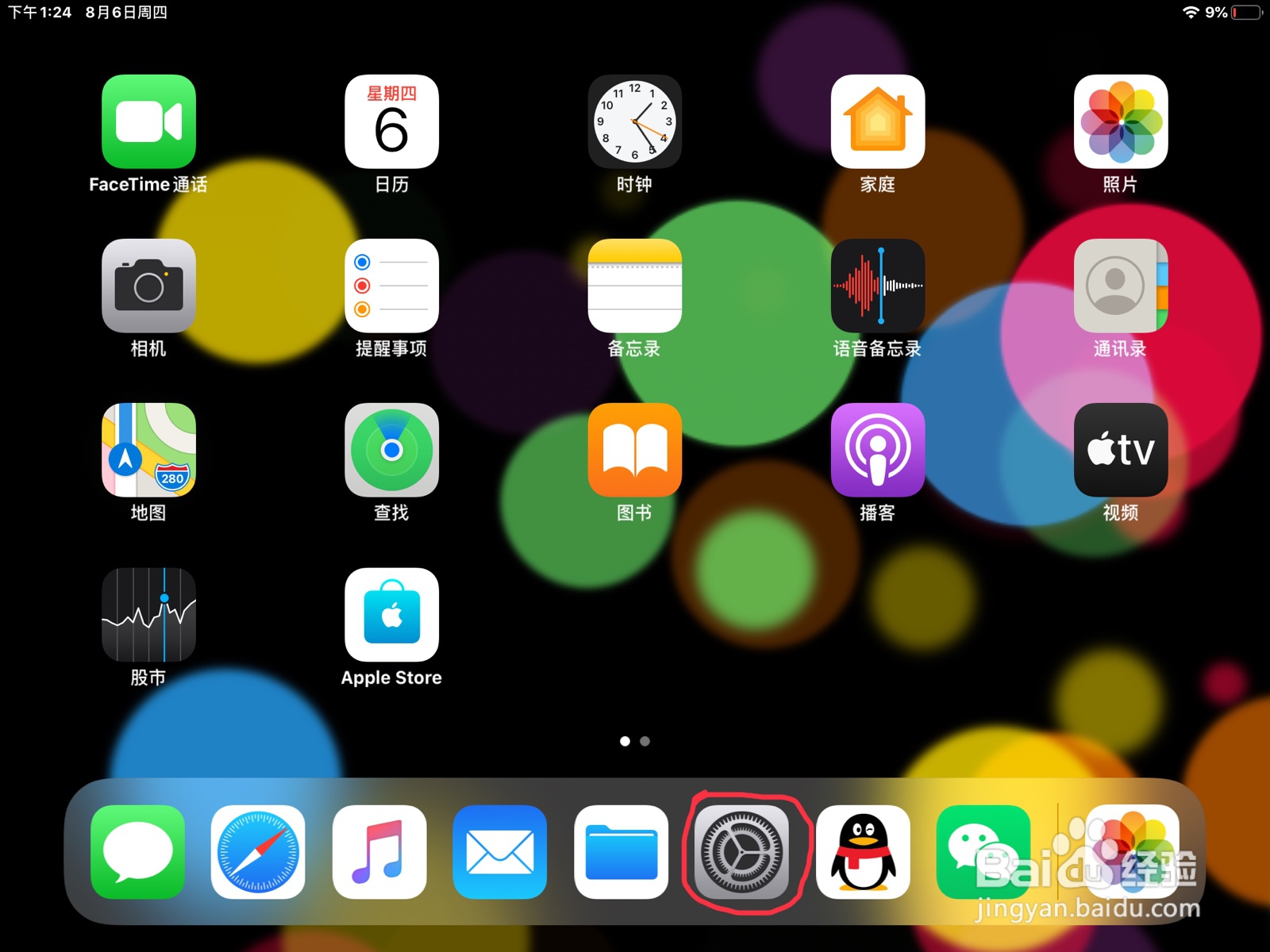This screenshot has height=952, width=1270.
Task: Open Messages in the dock
Action: [x=137, y=852]
